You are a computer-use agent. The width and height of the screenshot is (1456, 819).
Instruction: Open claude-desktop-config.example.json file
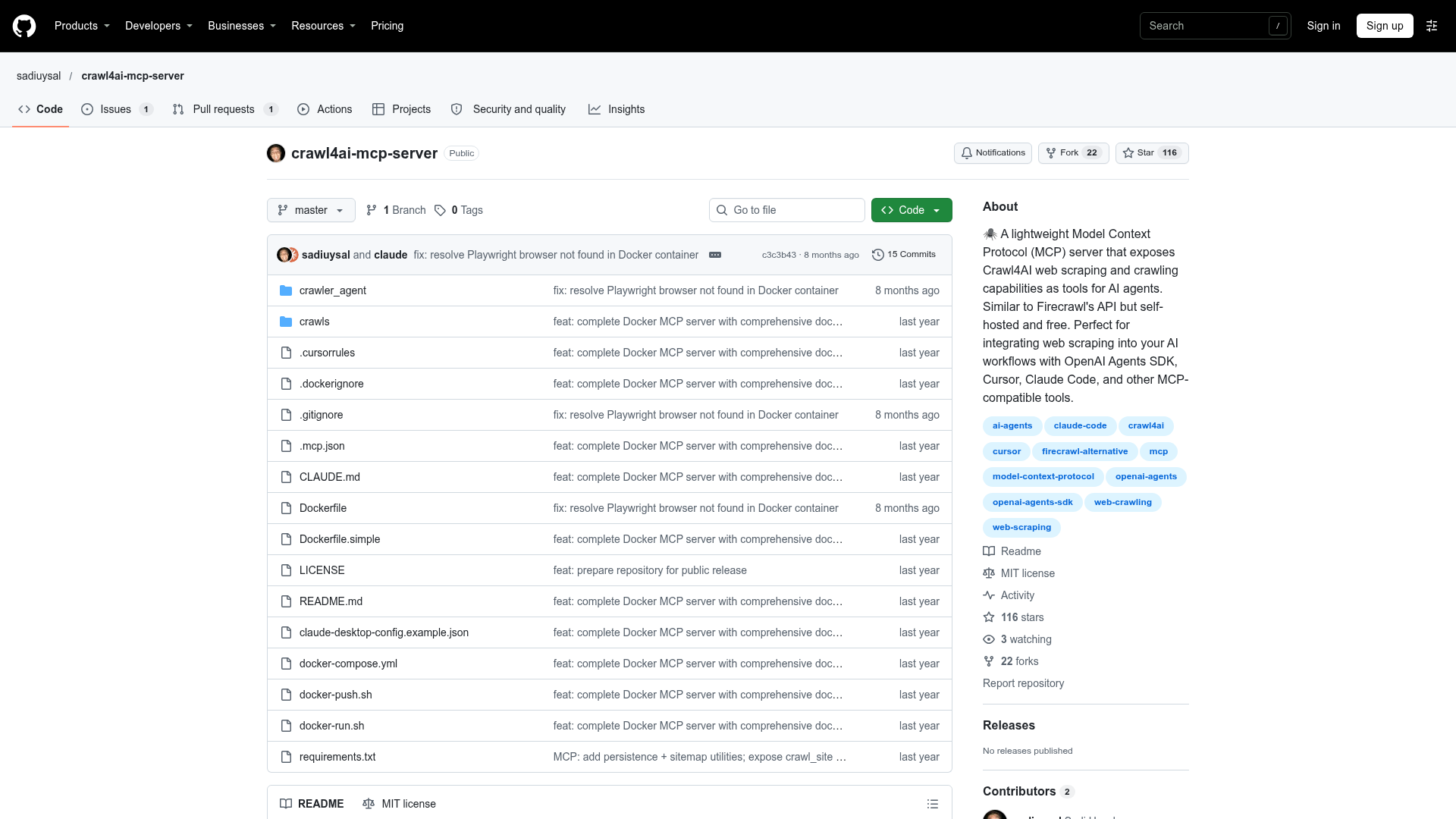[x=384, y=632]
